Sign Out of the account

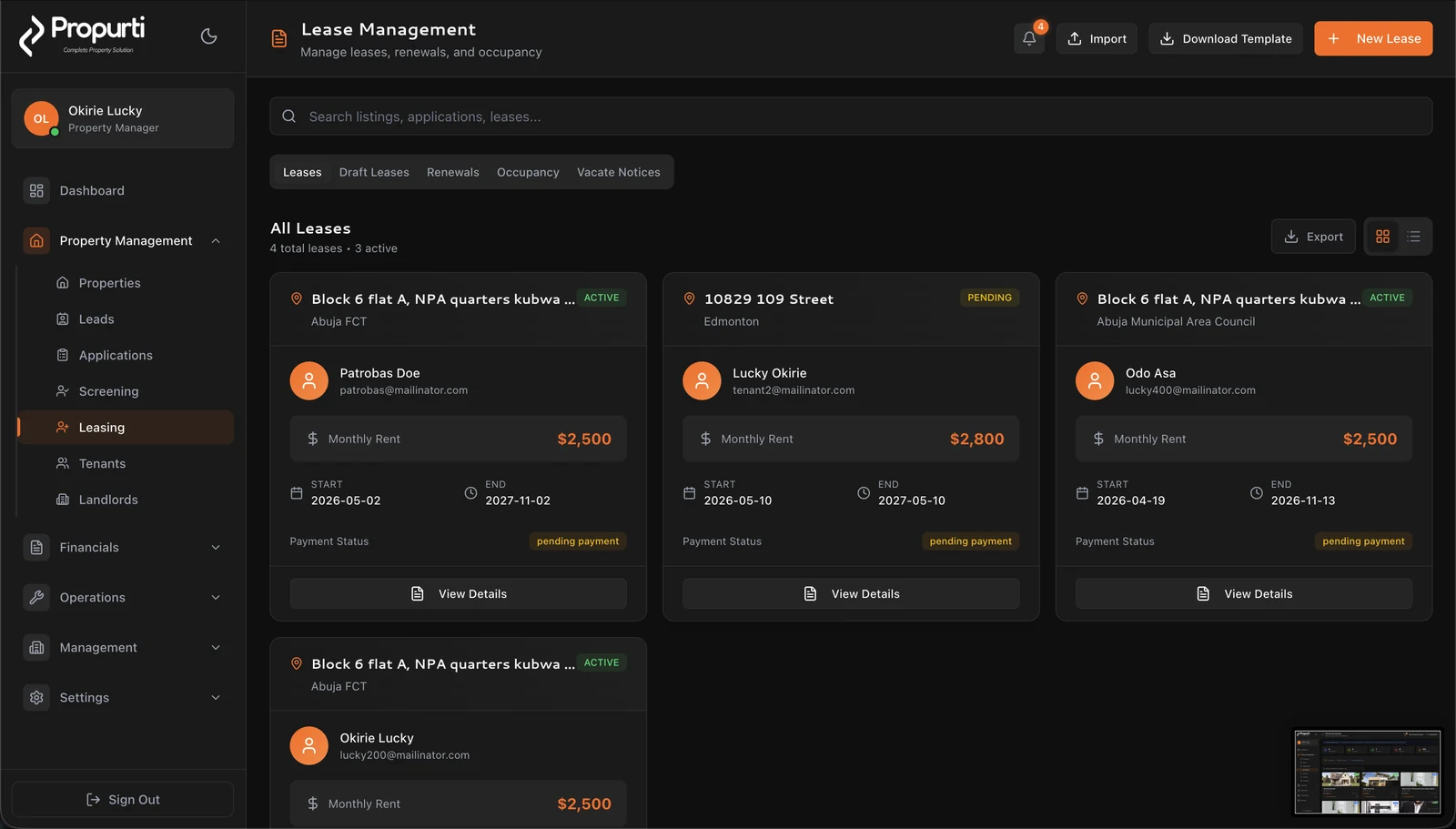[x=122, y=799]
